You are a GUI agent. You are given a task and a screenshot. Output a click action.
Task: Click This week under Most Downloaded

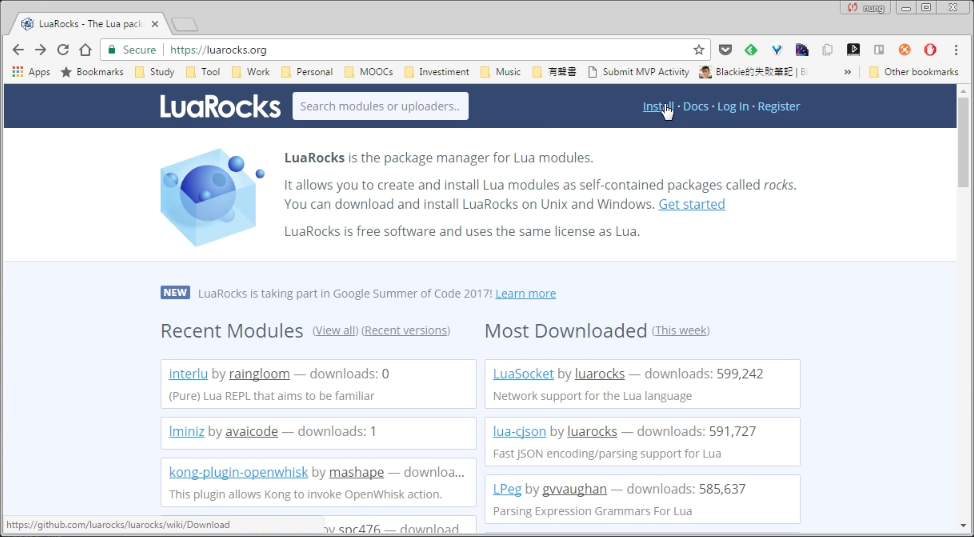tap(681, 330)
